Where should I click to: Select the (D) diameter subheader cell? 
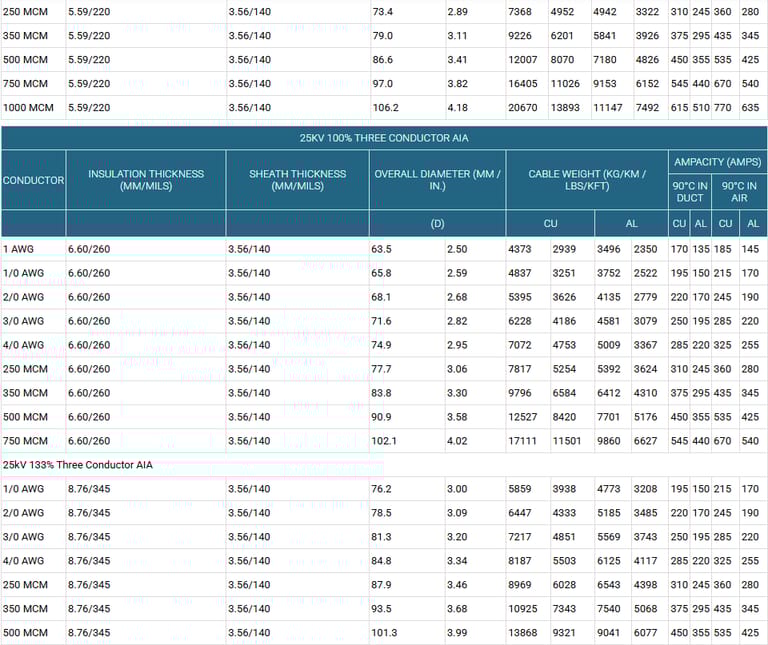pyautogui.click(x=437, y=224)
